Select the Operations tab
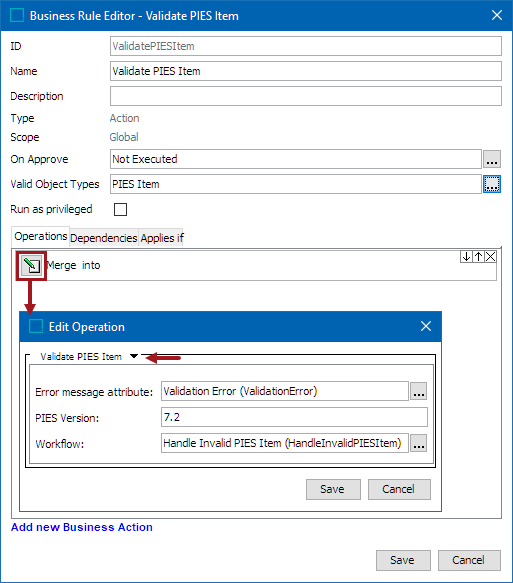Viewport: 513px width, 583px height. [41, 236]
